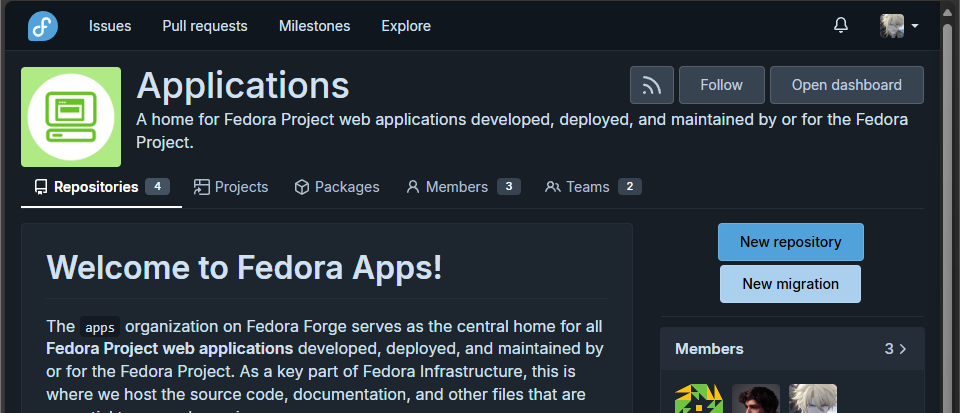Go to the Teams tab

[x=592, y=187]
